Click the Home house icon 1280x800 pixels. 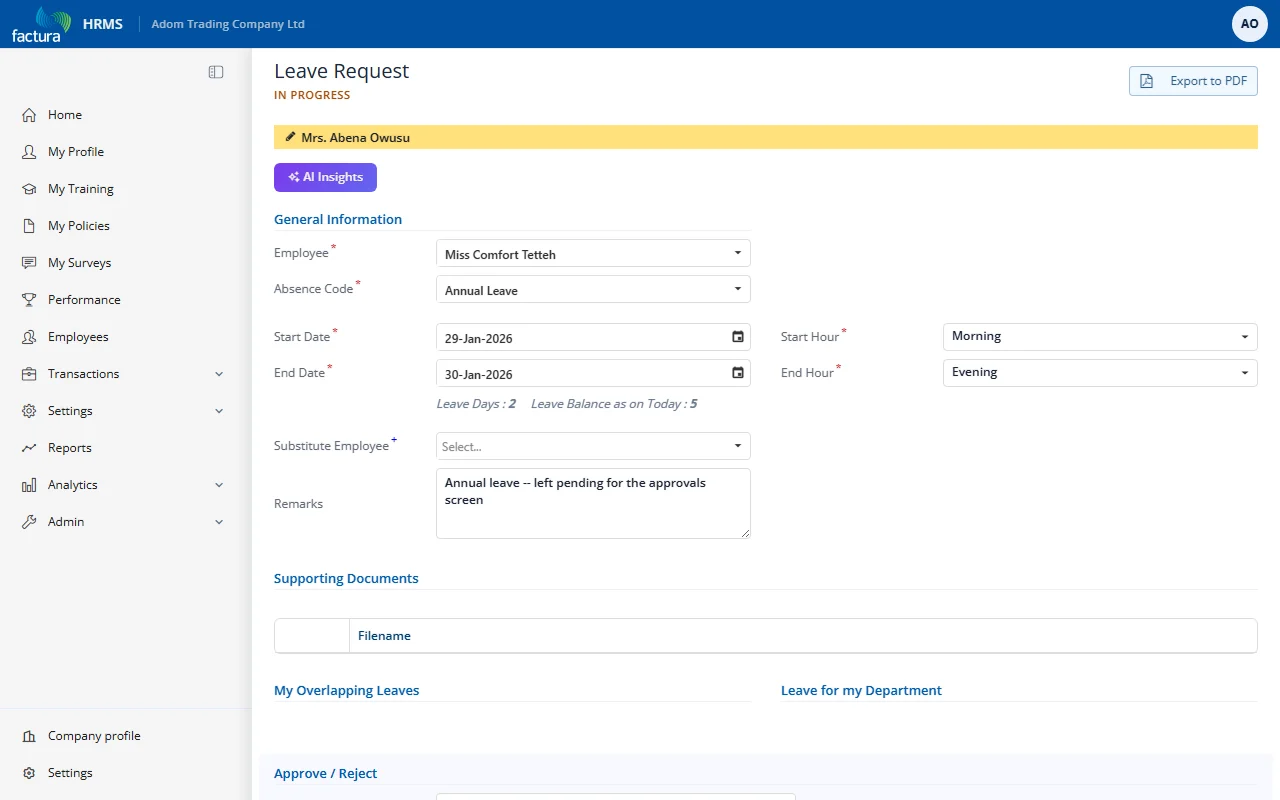click(x=29, y=115)
